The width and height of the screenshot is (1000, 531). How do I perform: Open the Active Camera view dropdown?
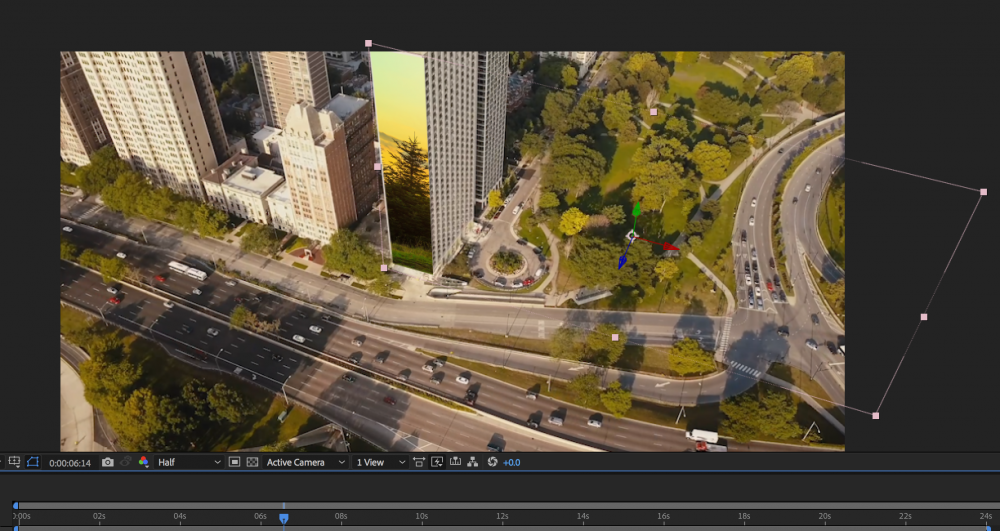point(306,462)
